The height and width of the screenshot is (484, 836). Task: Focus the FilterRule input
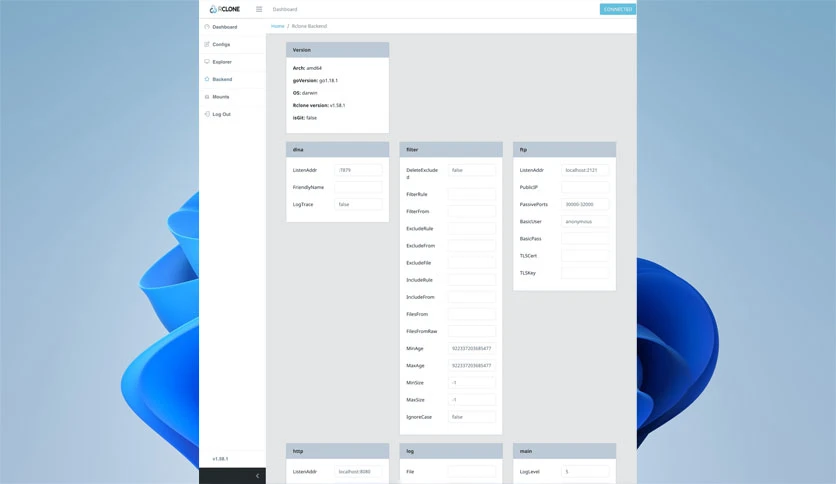click(x=472, y=194)
